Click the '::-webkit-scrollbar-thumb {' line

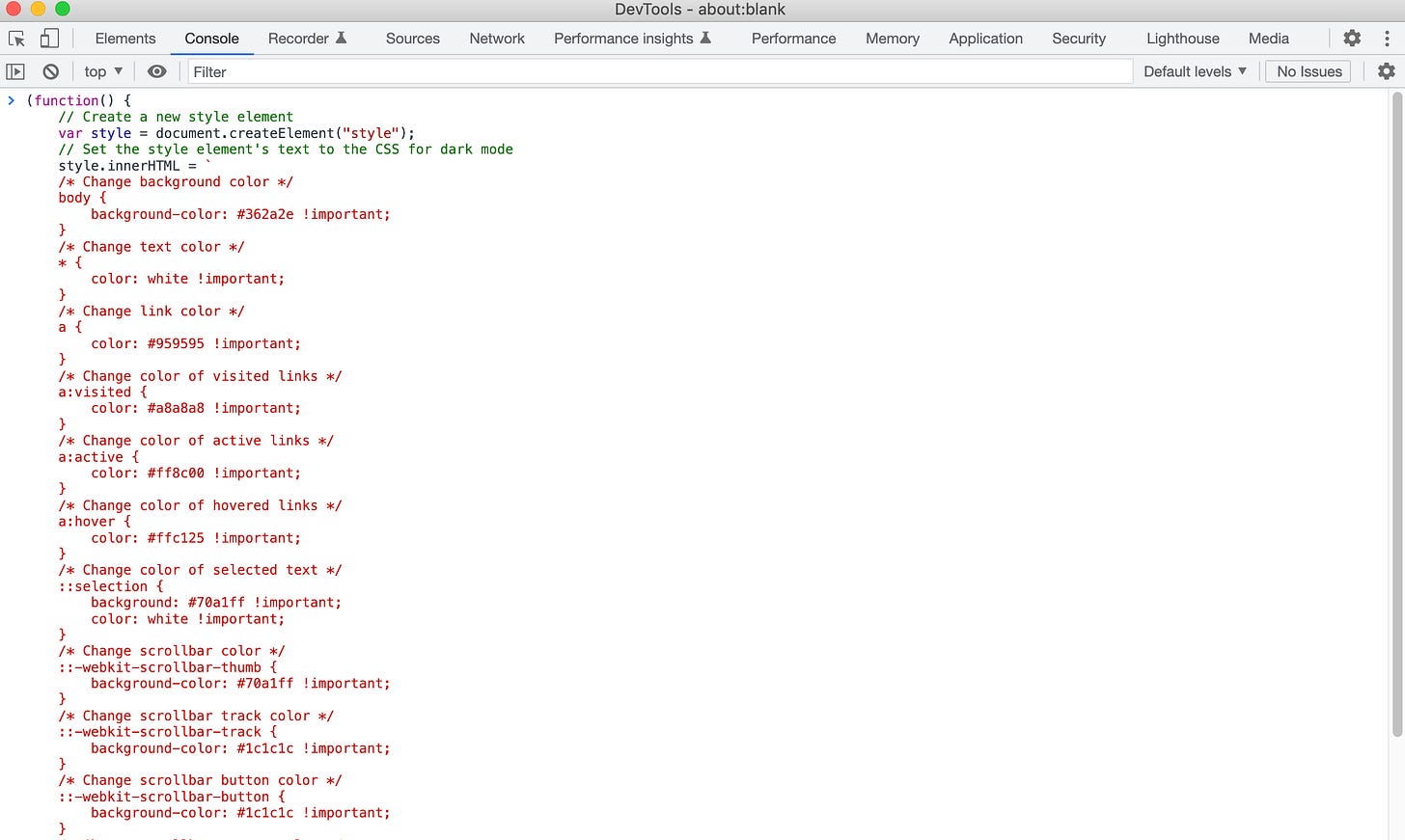point(168,667)
